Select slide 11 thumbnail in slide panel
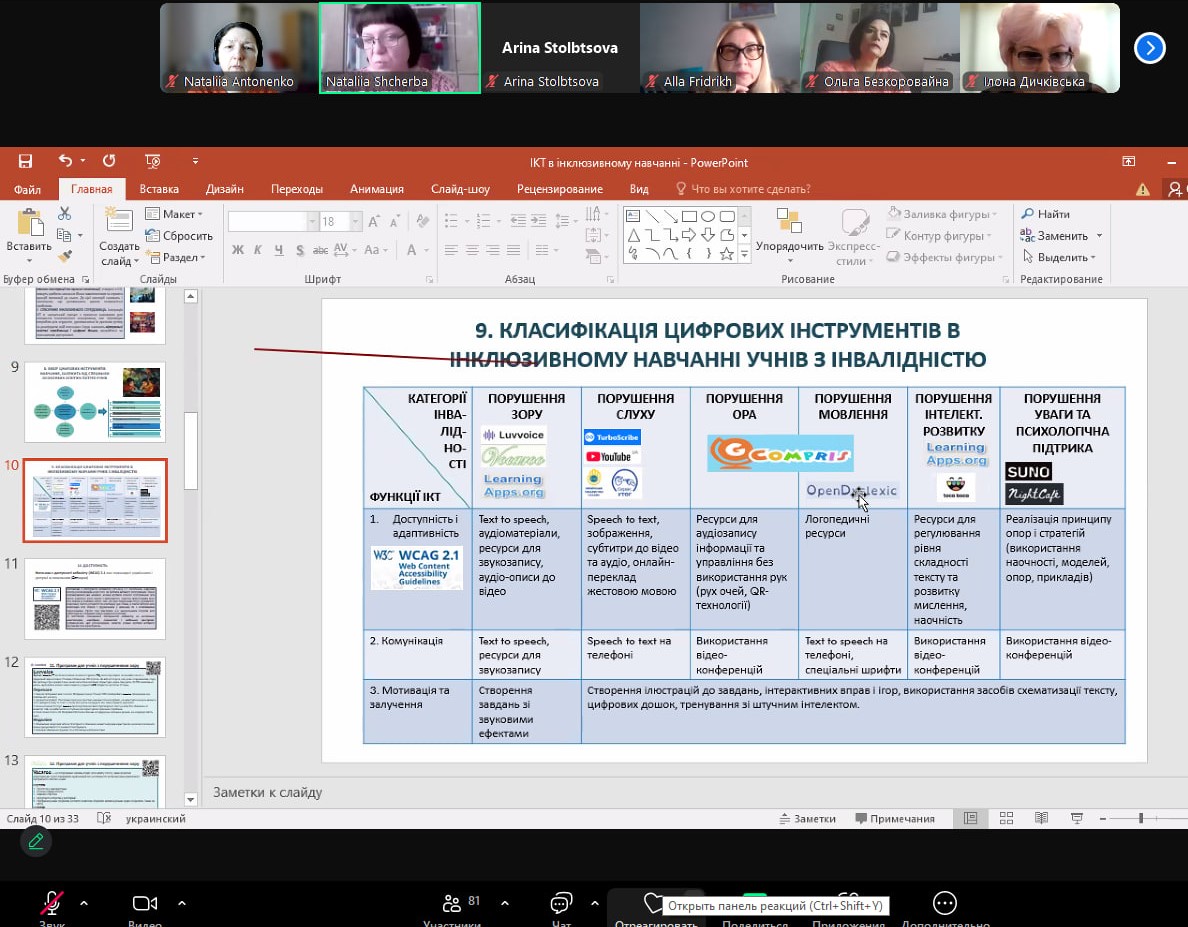Screen dimensions: 1188x927 click(x=95, y=599)
